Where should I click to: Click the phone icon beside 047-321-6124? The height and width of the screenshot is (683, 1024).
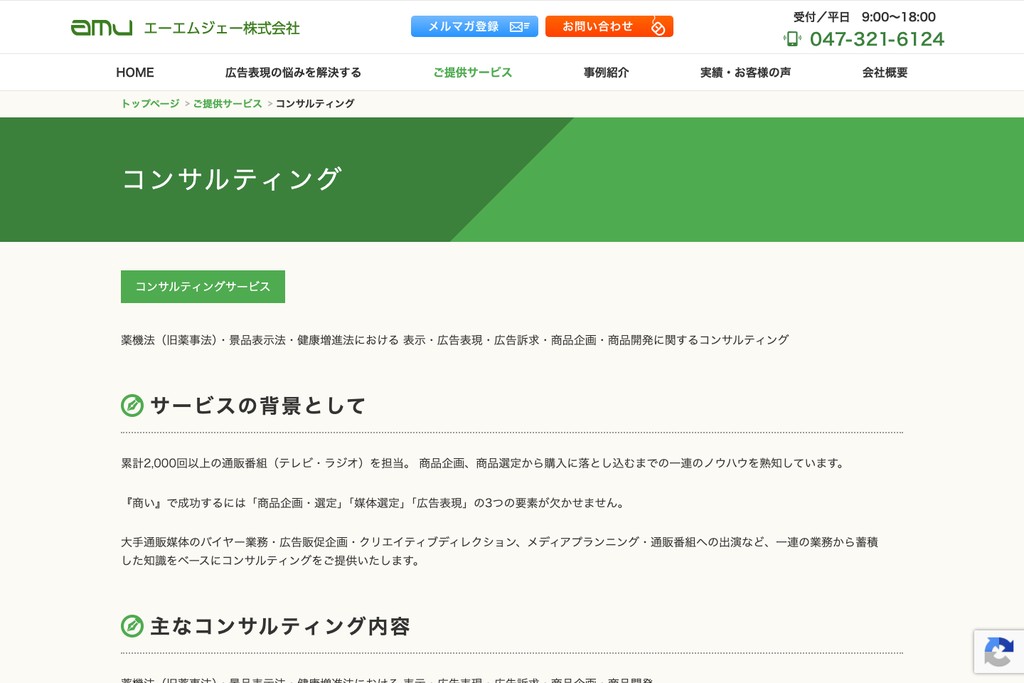pos(792,39)
